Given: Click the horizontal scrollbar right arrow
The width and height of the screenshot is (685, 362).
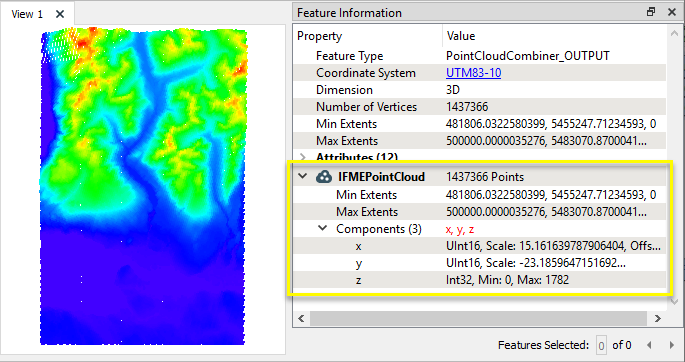Looking at the screenshot, I should tap(658, 319).
